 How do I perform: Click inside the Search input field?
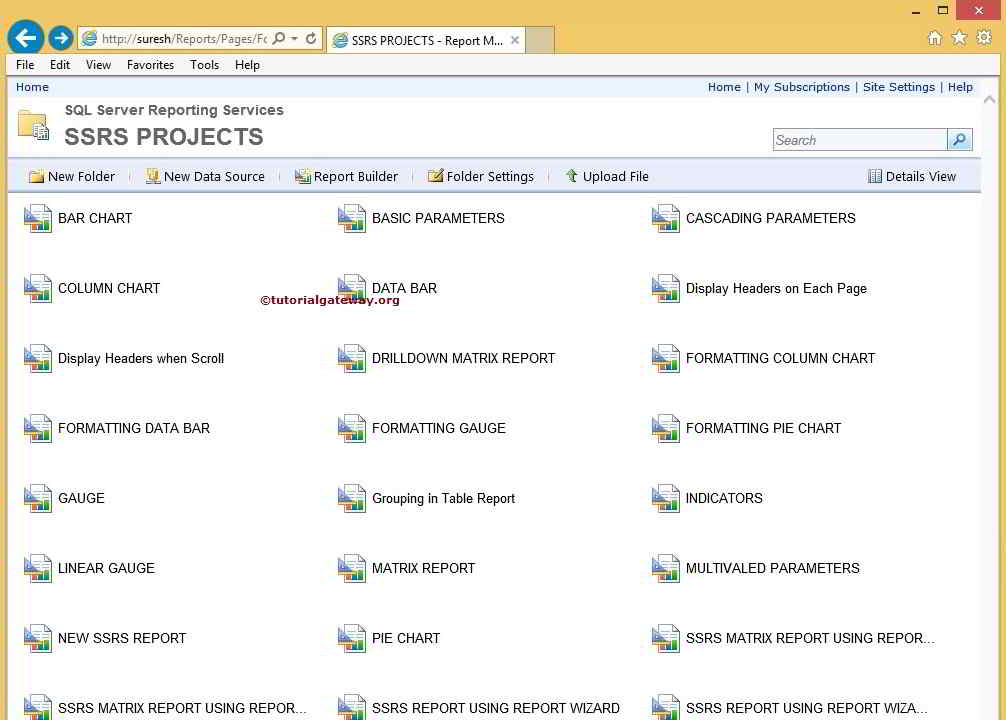coord(860,140)
